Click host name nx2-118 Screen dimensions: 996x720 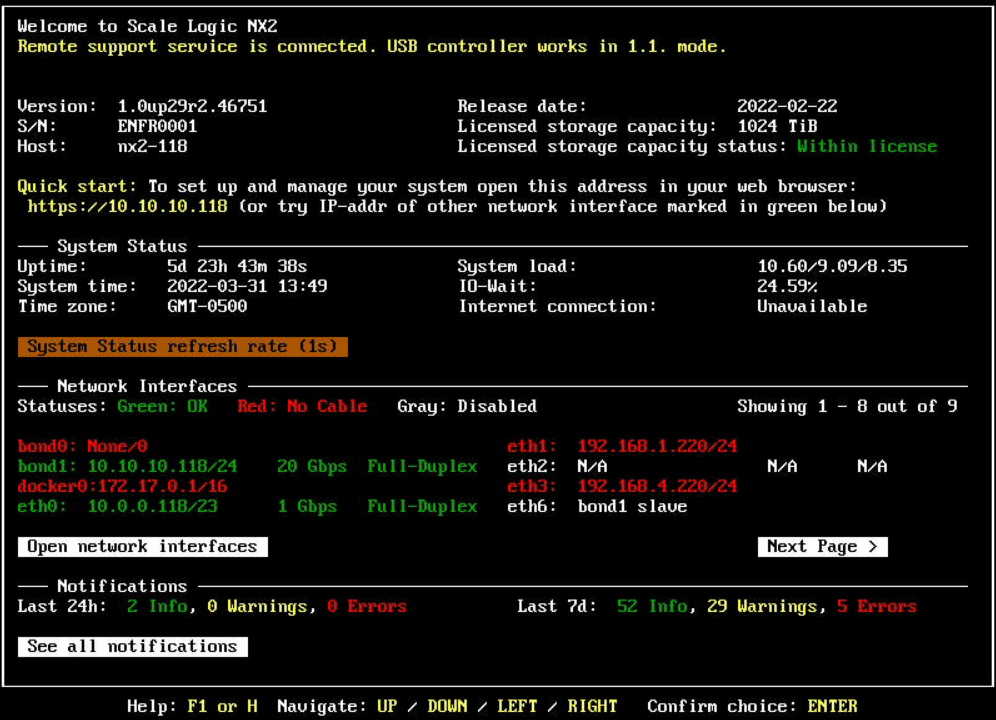pos(152,146)
